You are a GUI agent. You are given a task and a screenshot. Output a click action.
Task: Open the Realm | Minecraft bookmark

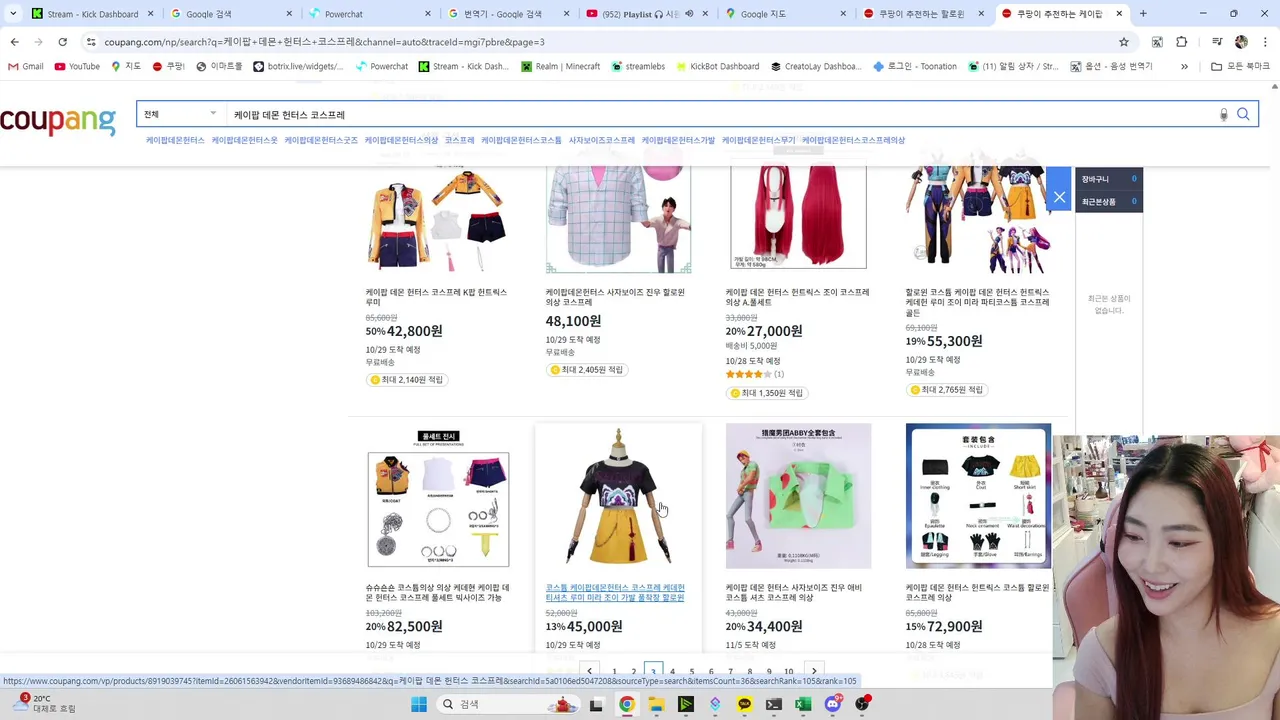[x=560, y=66]
